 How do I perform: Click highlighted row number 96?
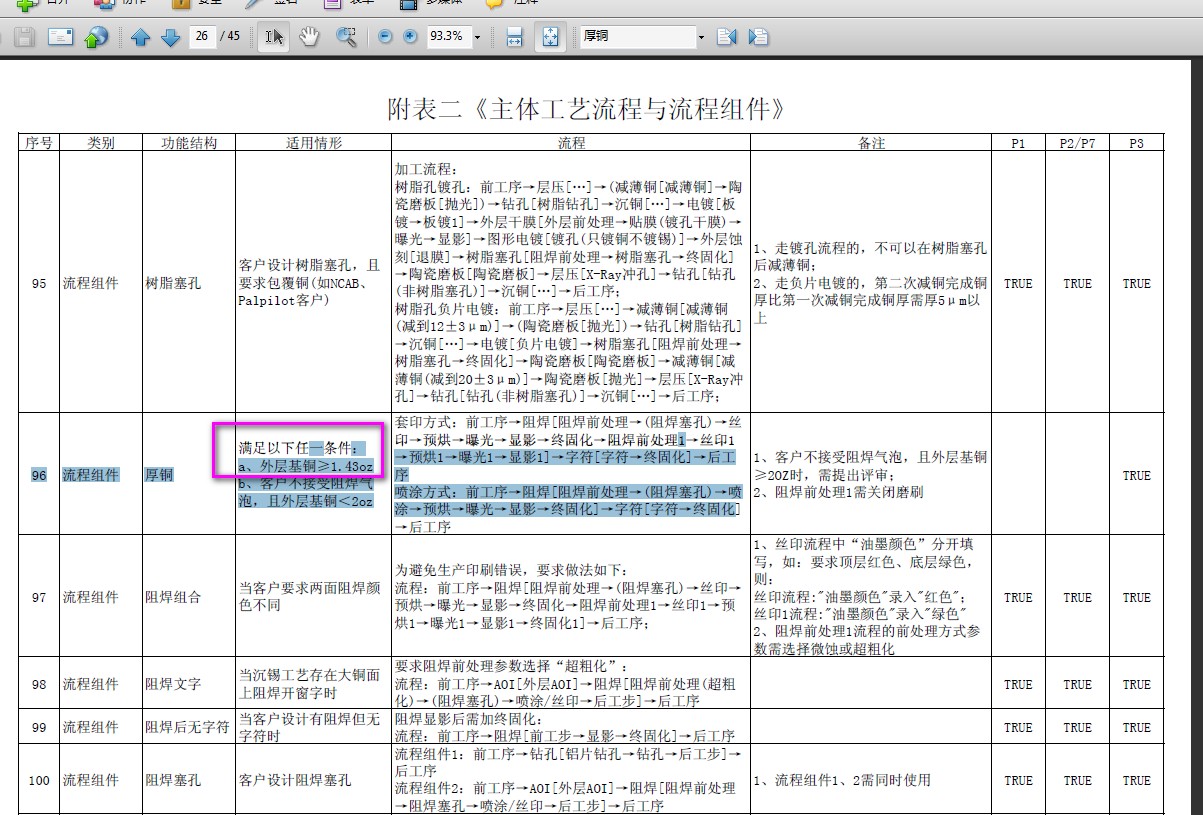click(38, 475)
